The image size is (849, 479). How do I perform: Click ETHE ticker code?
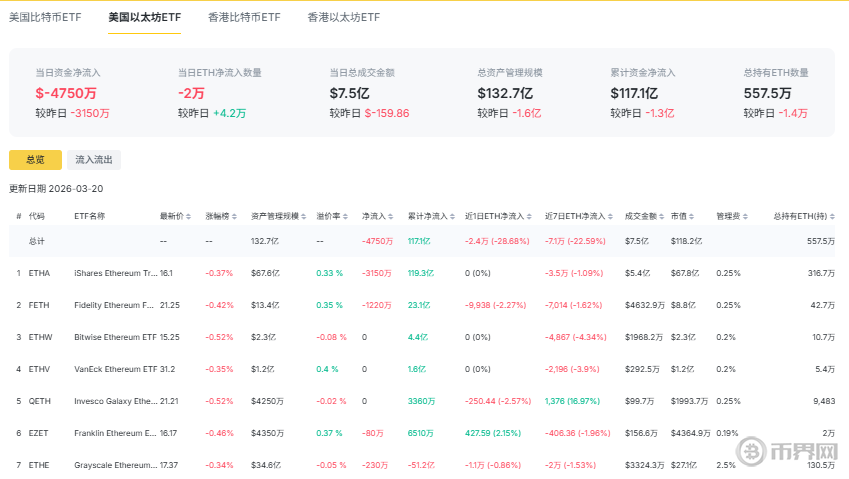[x=39, y=465]
